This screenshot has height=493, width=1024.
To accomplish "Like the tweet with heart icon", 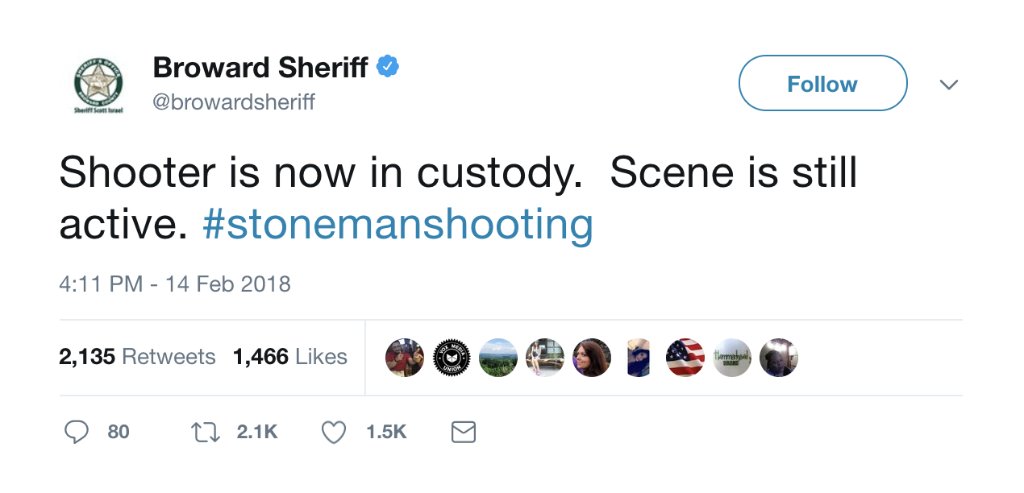I will point(333,431).
